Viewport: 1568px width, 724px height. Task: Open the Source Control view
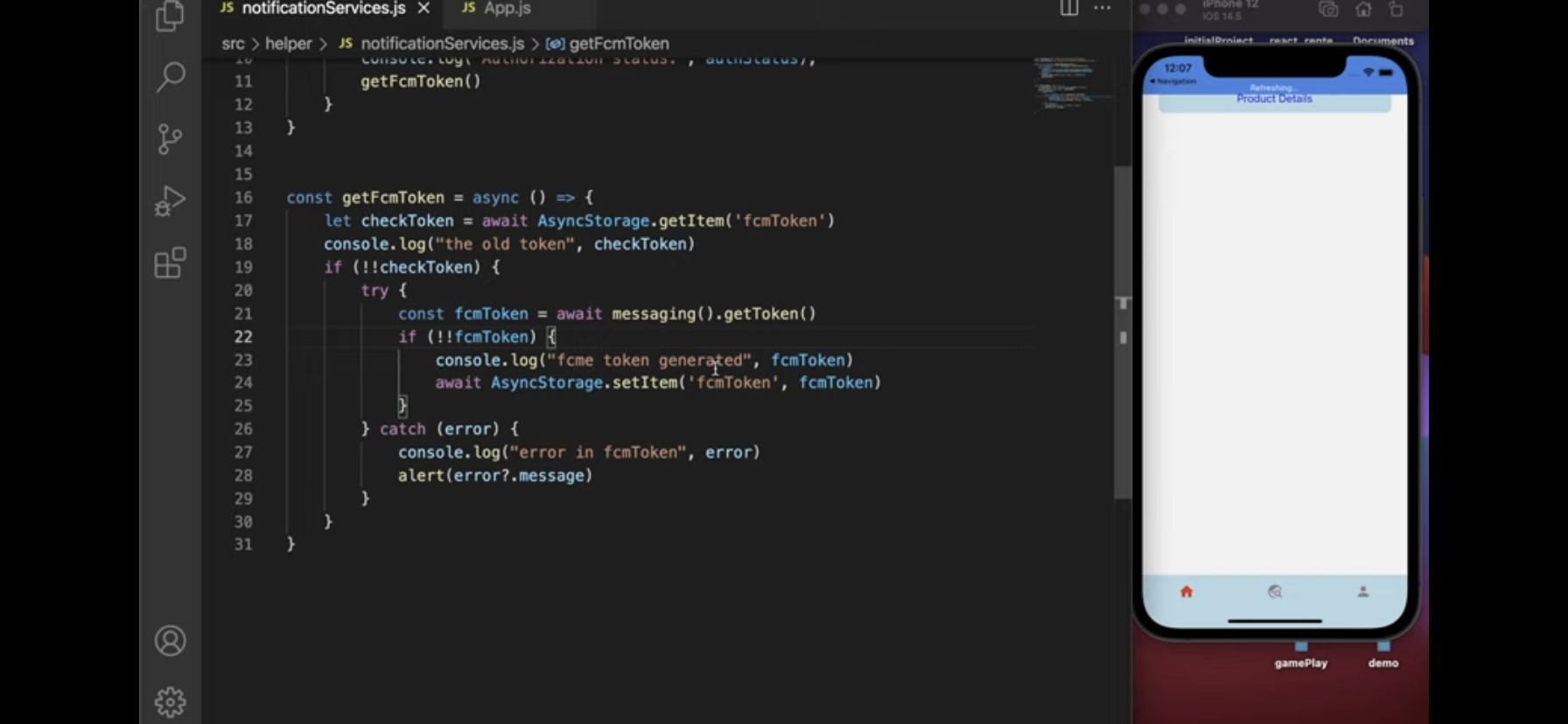click(x=170, y=139)
